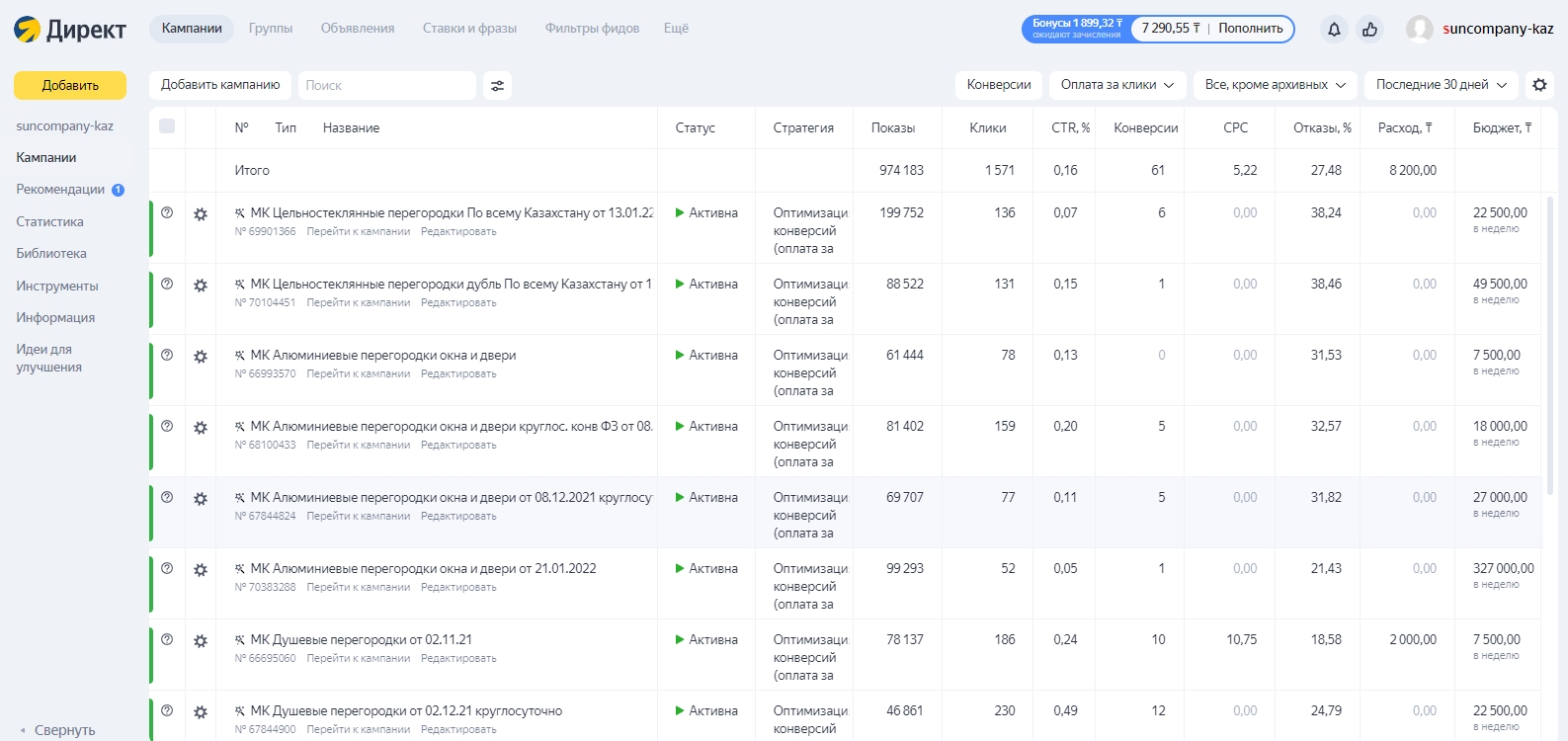Image resolution: width=1568 pixels, height=741 pixels.
Task: Click the campaign Поиск input field
Action: 386,86
